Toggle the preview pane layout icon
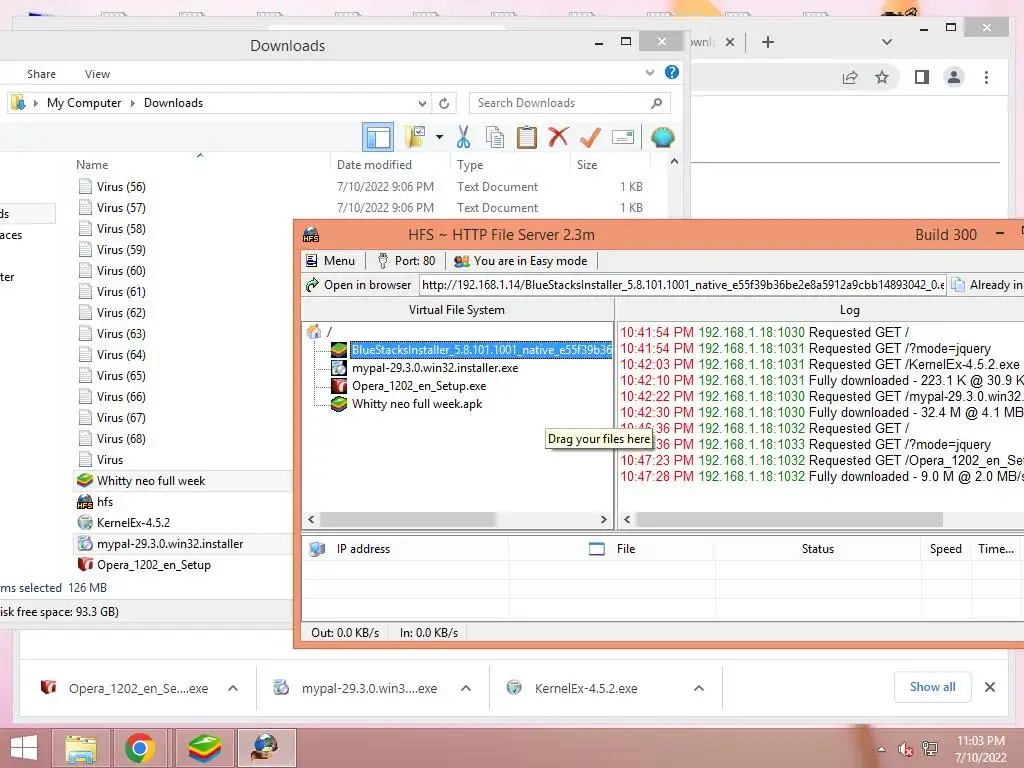Screen dimensions: 1024x768 coord(378,137)
